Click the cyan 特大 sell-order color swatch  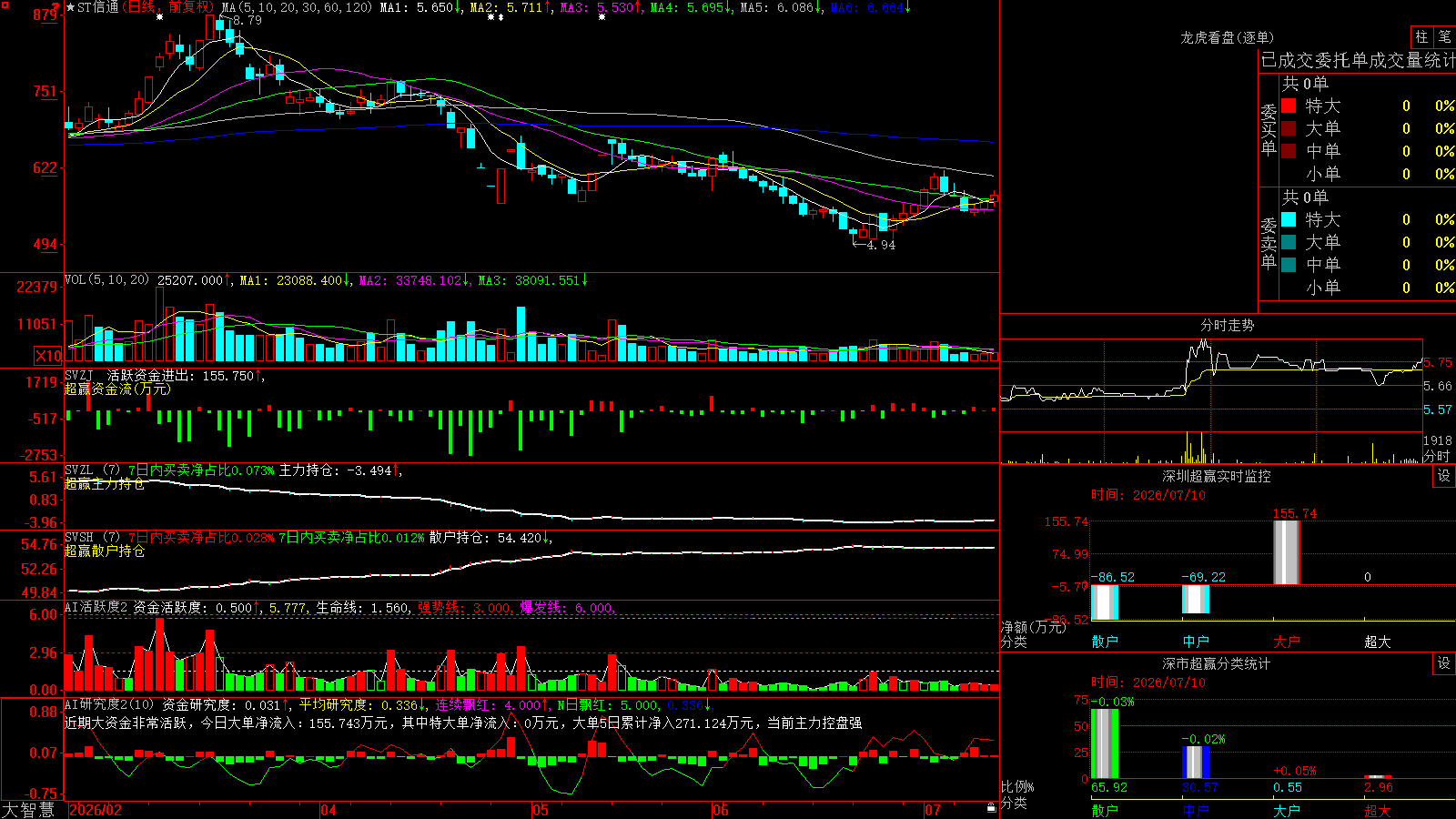1289,219
